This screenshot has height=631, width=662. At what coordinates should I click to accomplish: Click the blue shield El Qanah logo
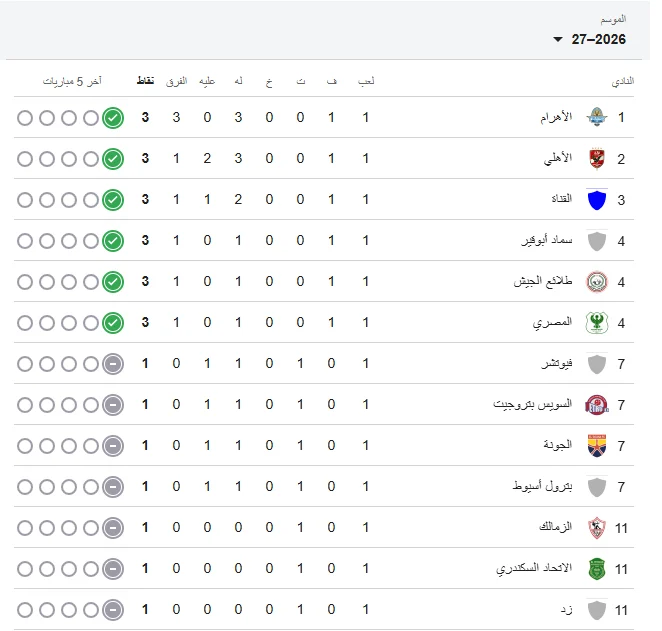coord(597,200)
